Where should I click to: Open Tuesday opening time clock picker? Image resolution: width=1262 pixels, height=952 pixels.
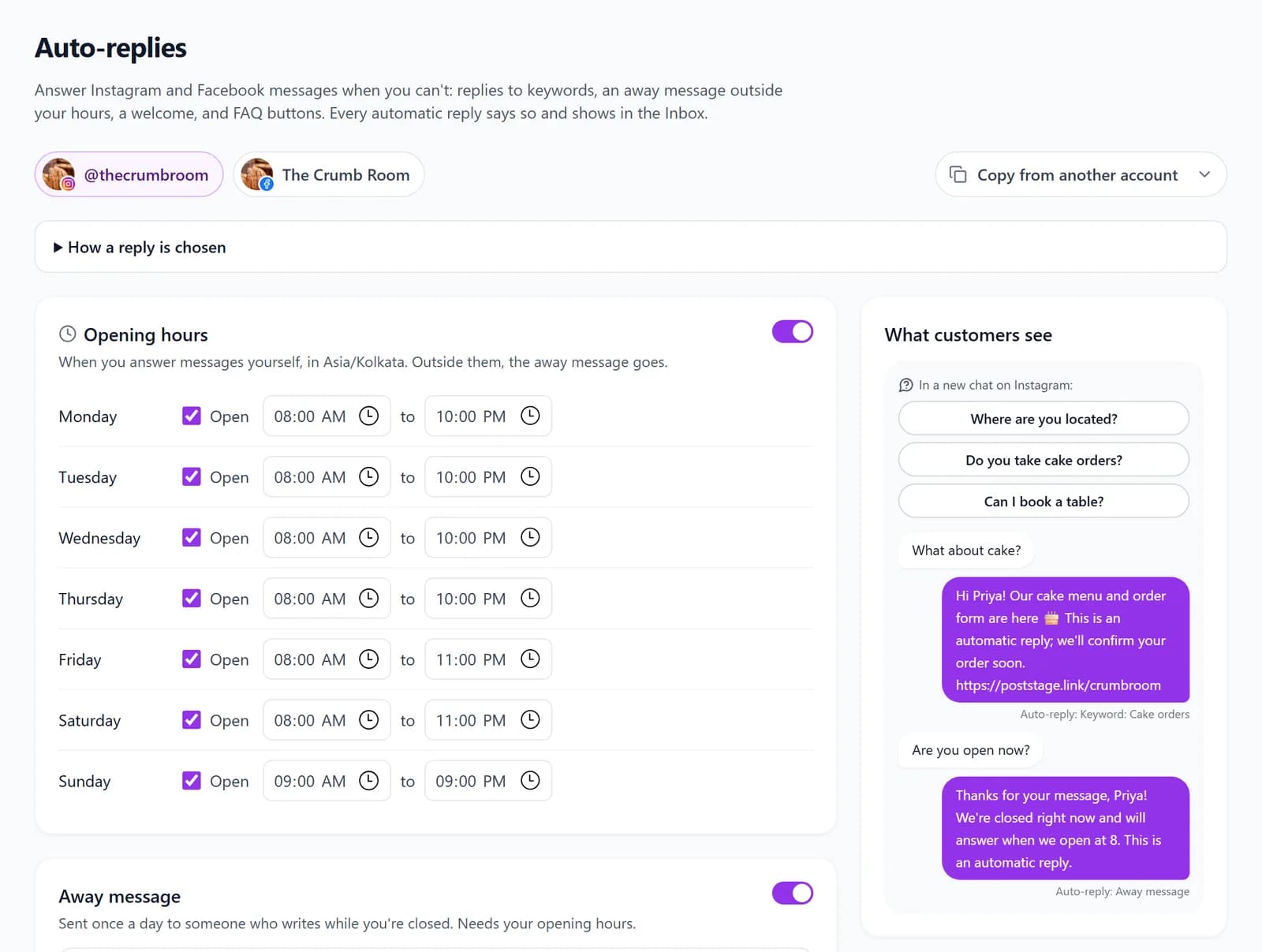tap(369, 476)
